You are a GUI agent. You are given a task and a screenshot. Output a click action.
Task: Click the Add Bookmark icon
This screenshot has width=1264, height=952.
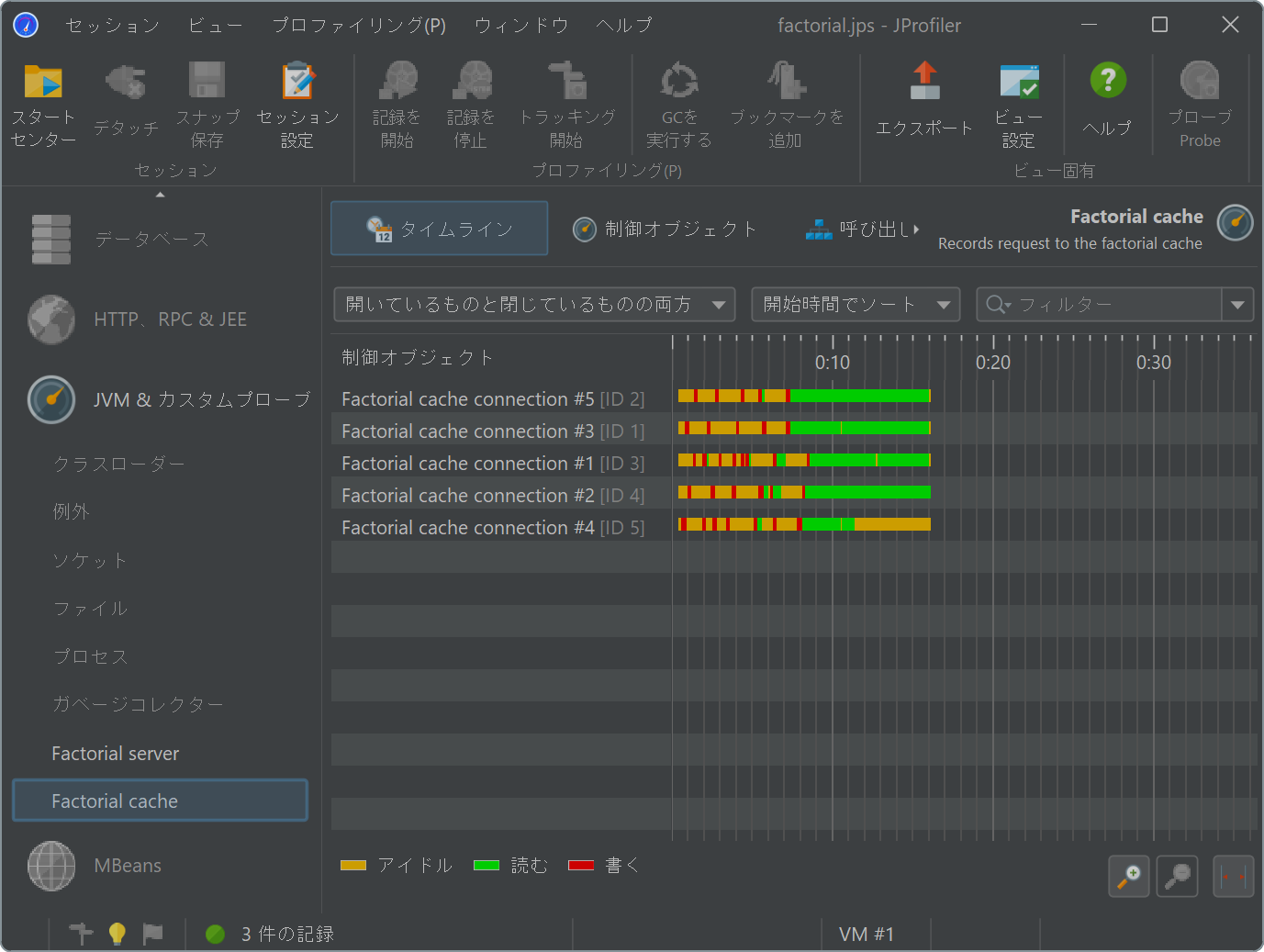coord(787,81)
